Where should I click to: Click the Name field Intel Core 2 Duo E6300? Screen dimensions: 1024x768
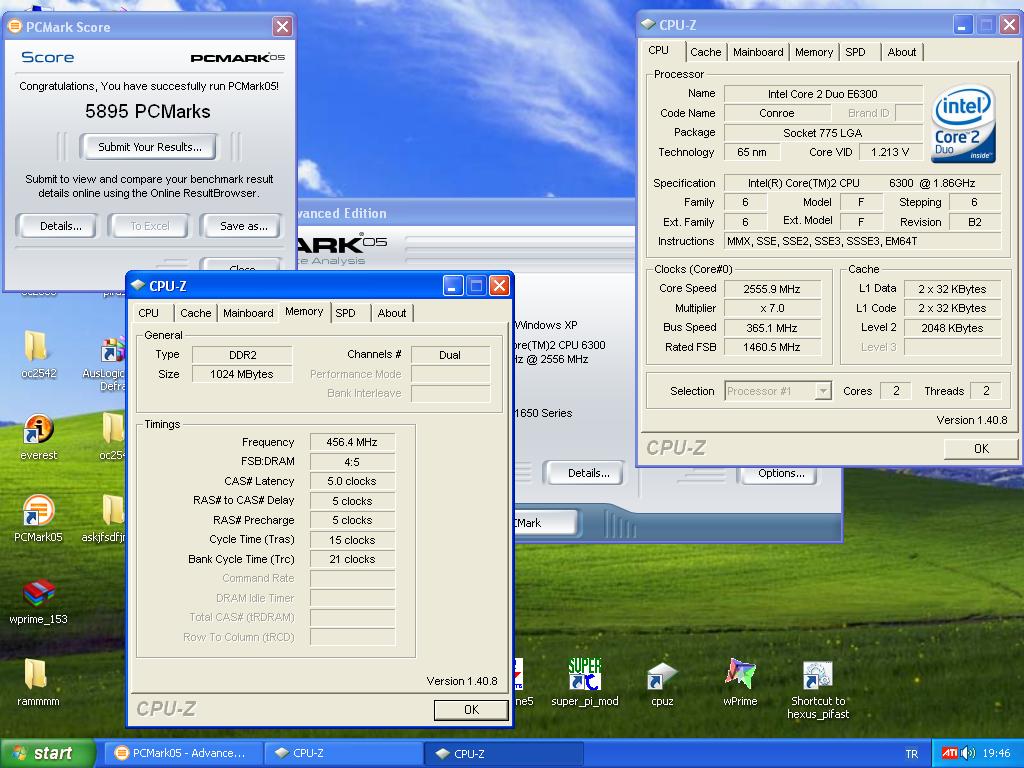click(823, 94)
